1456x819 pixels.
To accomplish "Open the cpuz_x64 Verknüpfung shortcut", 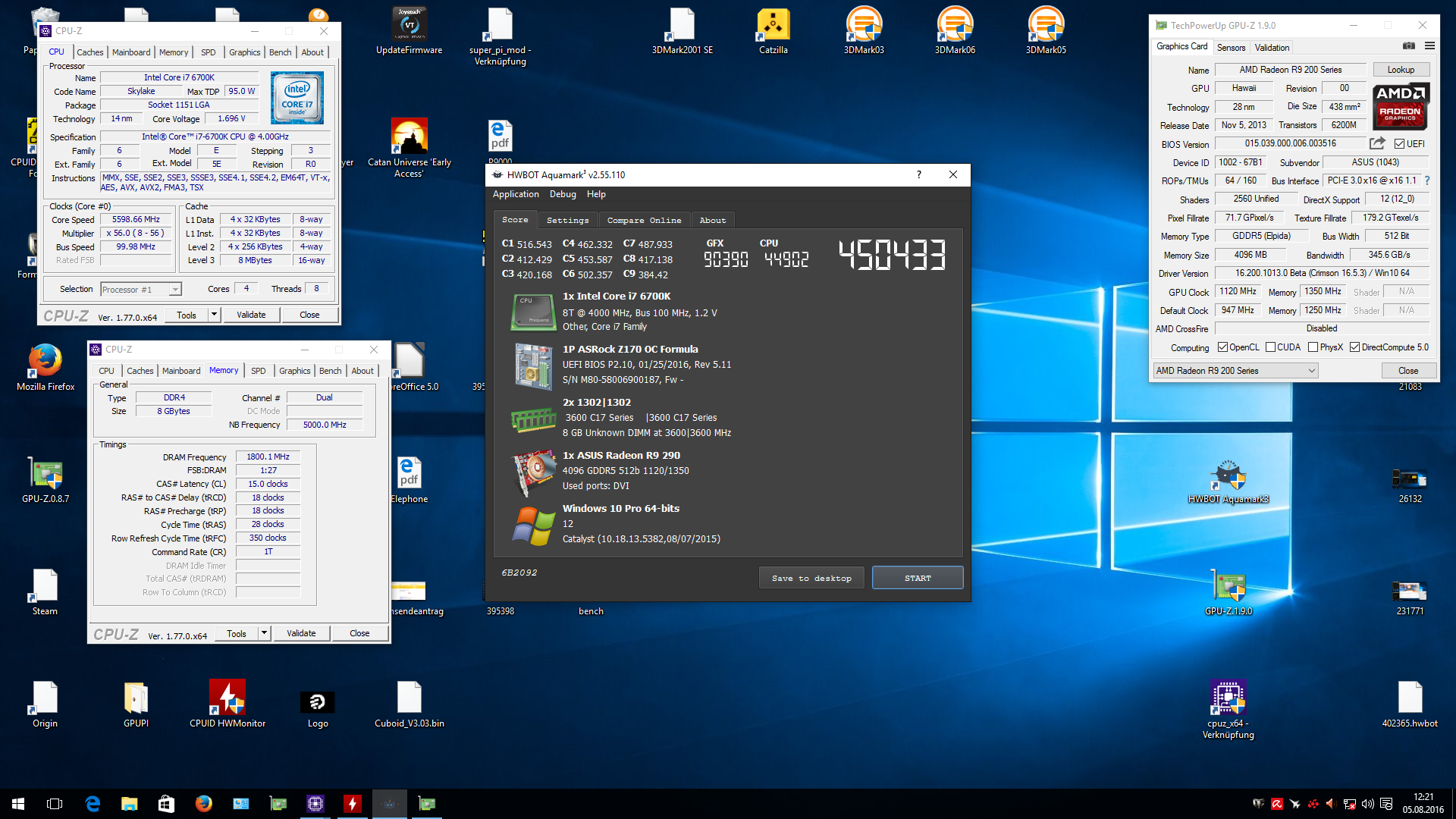I will point(1228,709).
